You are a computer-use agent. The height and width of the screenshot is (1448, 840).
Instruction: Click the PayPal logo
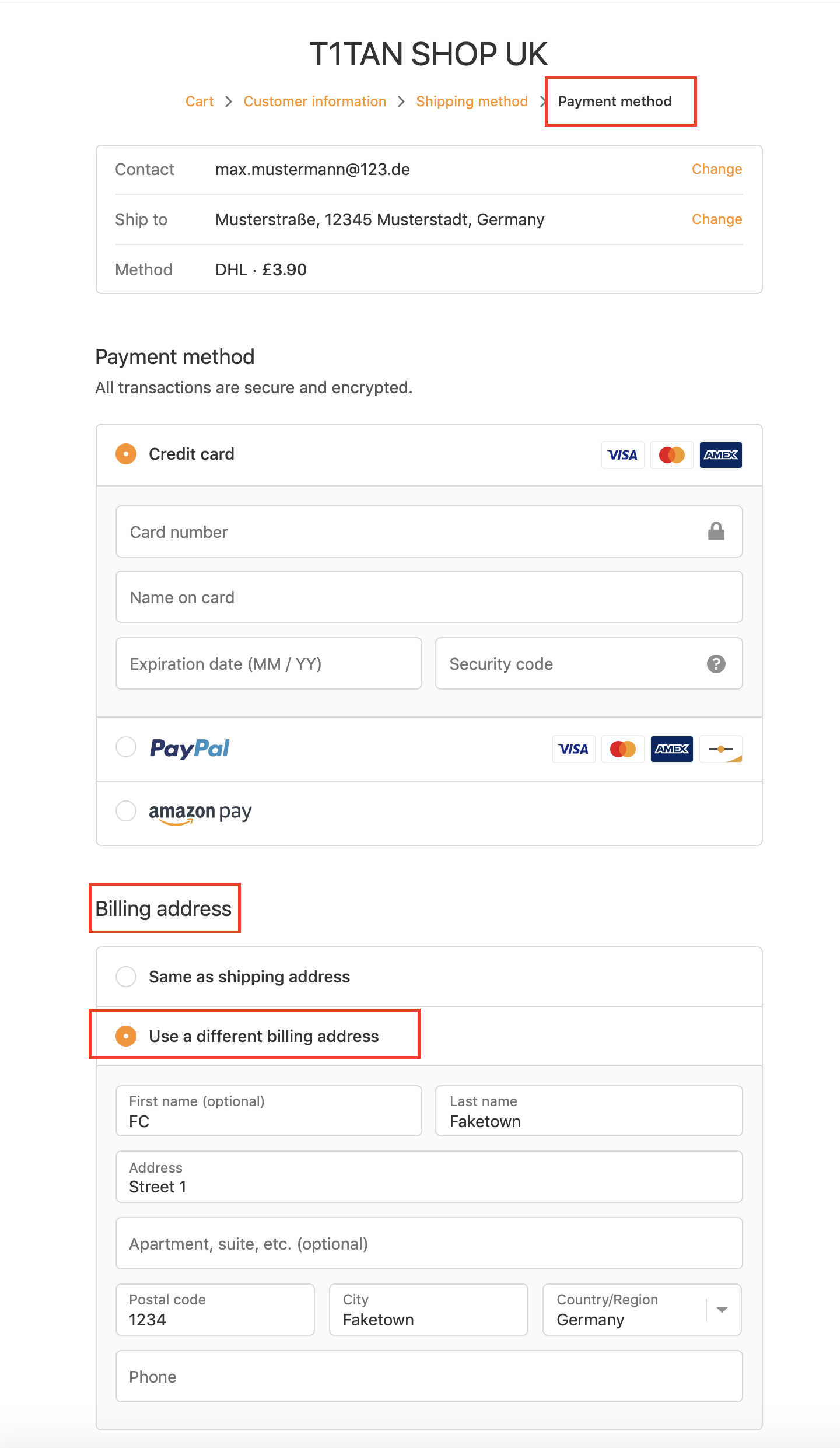(190, 749)
